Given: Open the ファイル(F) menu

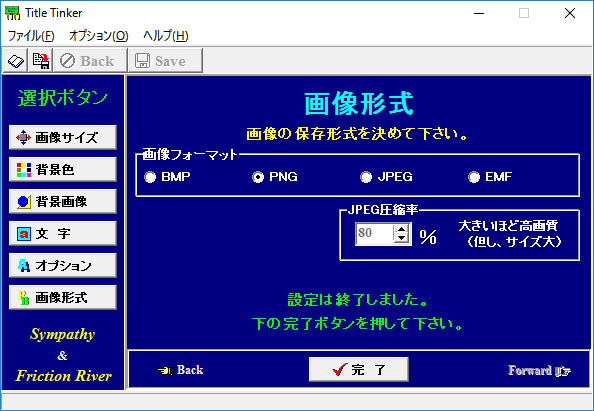Looking at the screenshot, I should (x=31, y=36).
